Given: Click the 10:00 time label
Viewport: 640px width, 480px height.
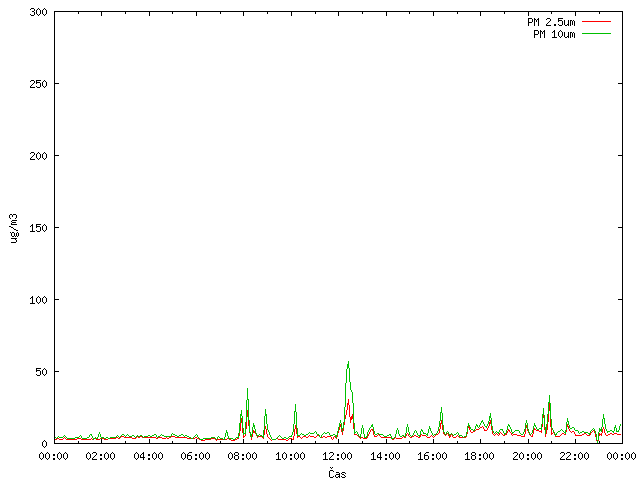Looking at the screenshot, I should pos(290,456).
